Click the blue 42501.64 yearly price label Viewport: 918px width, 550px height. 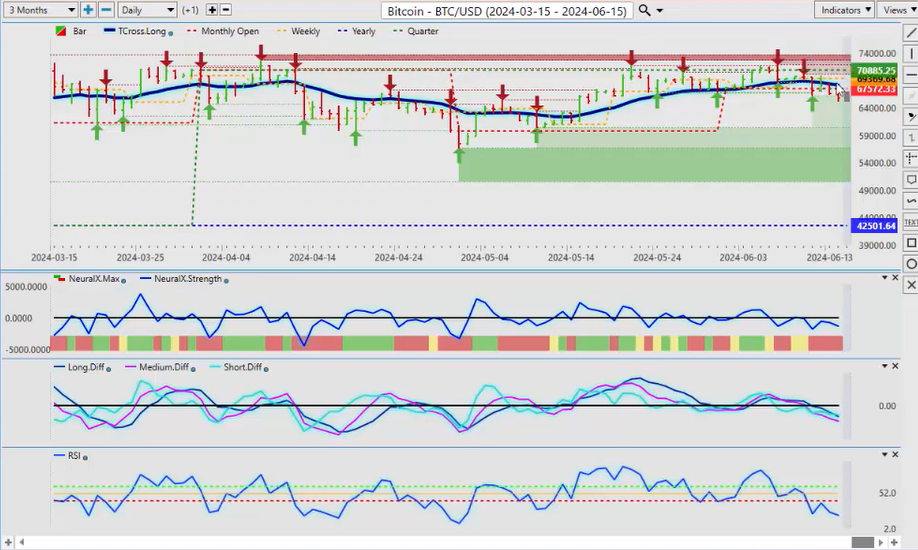coord(875,226)
